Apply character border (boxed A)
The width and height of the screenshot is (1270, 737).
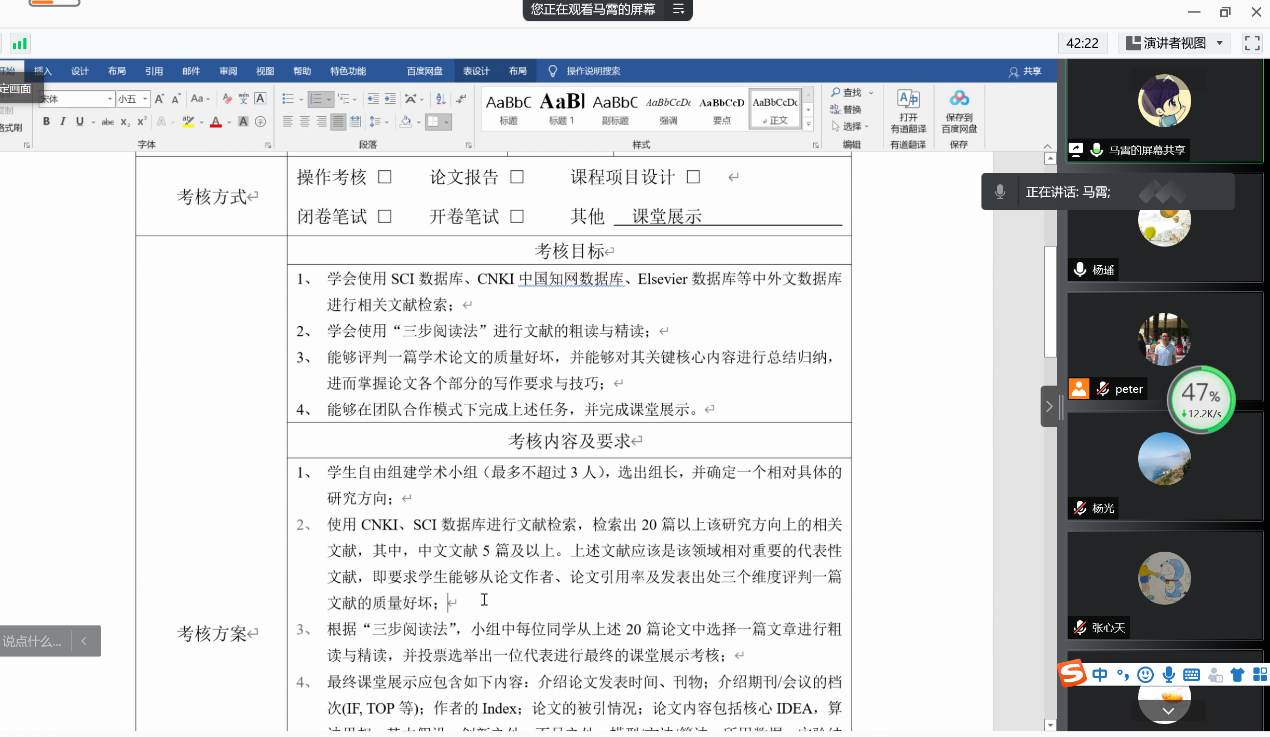[260, 99]
